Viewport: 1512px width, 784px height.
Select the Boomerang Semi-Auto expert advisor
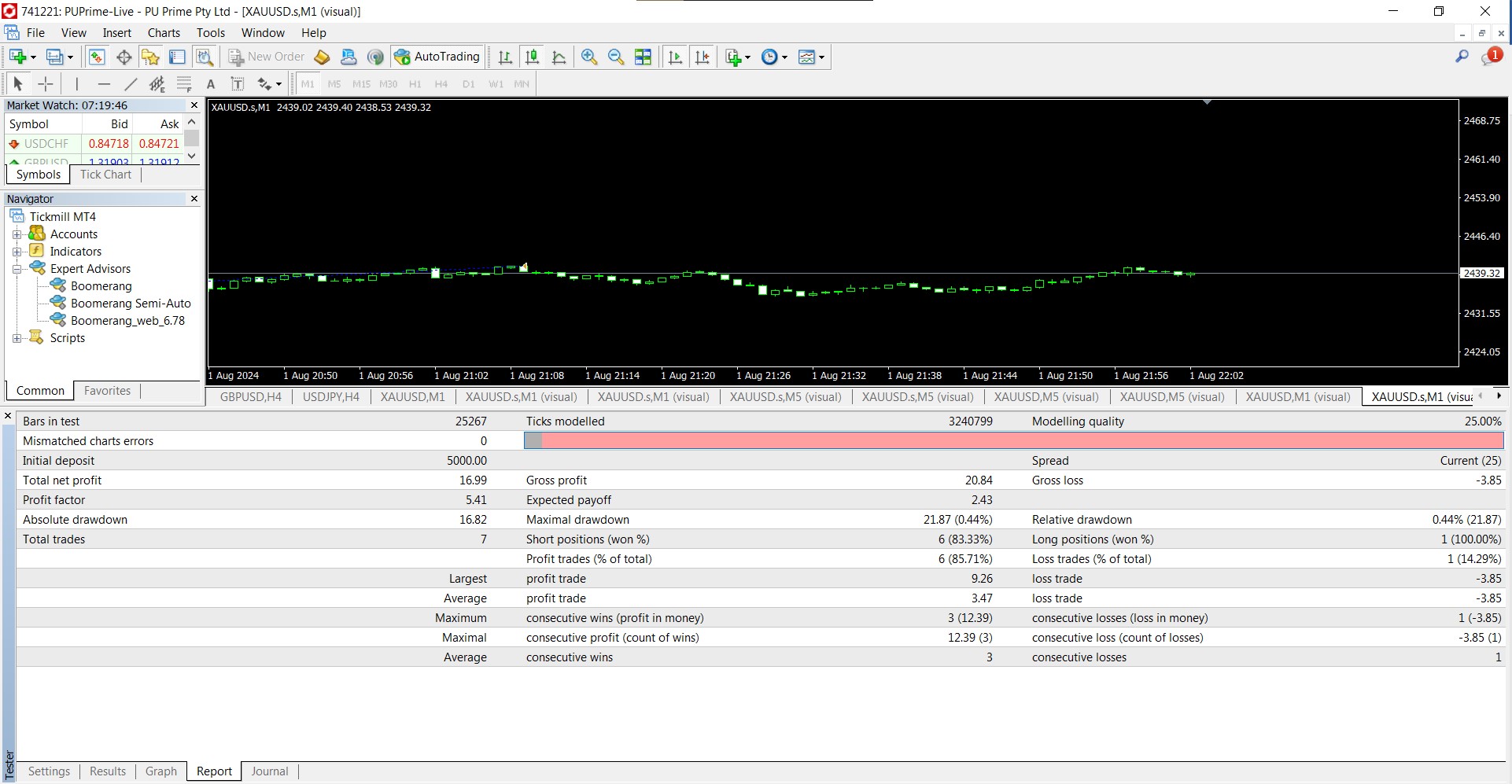tap(131, 304)
